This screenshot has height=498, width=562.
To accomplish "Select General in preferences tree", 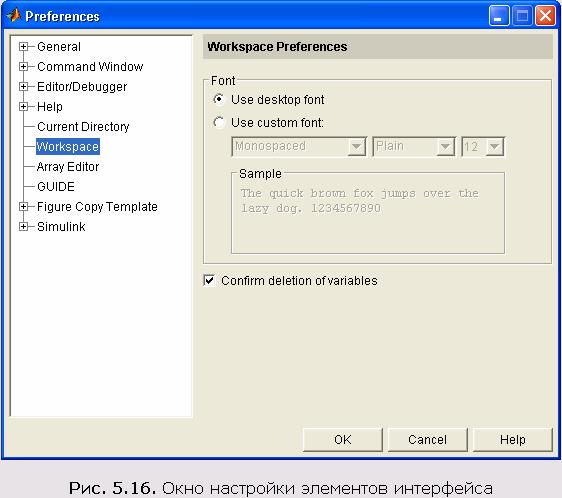I will tap(59, 47).
